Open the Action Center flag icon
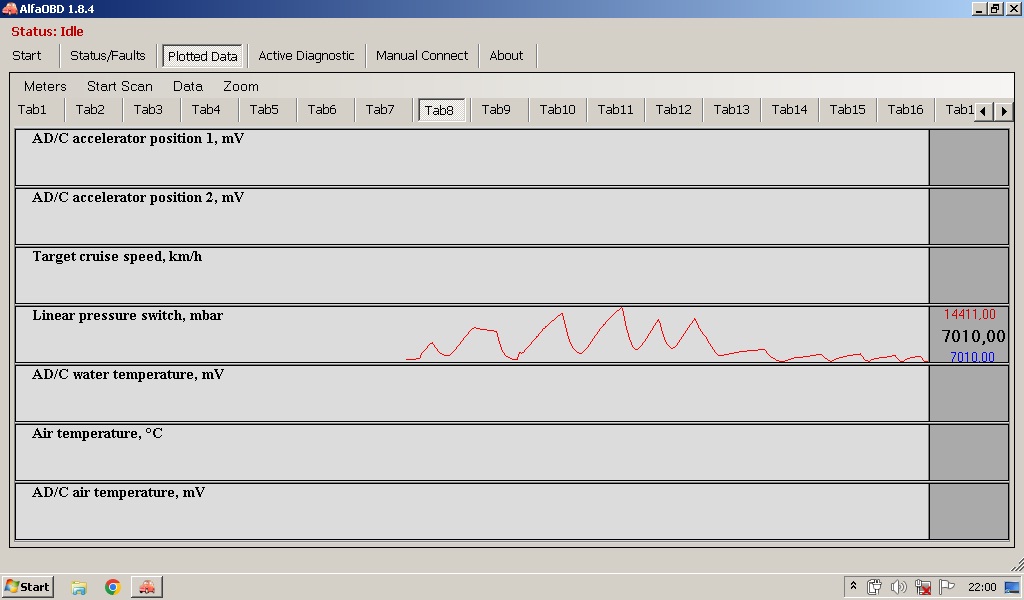1024x600 pixels. pyautogui.click(x=946, y=587)
